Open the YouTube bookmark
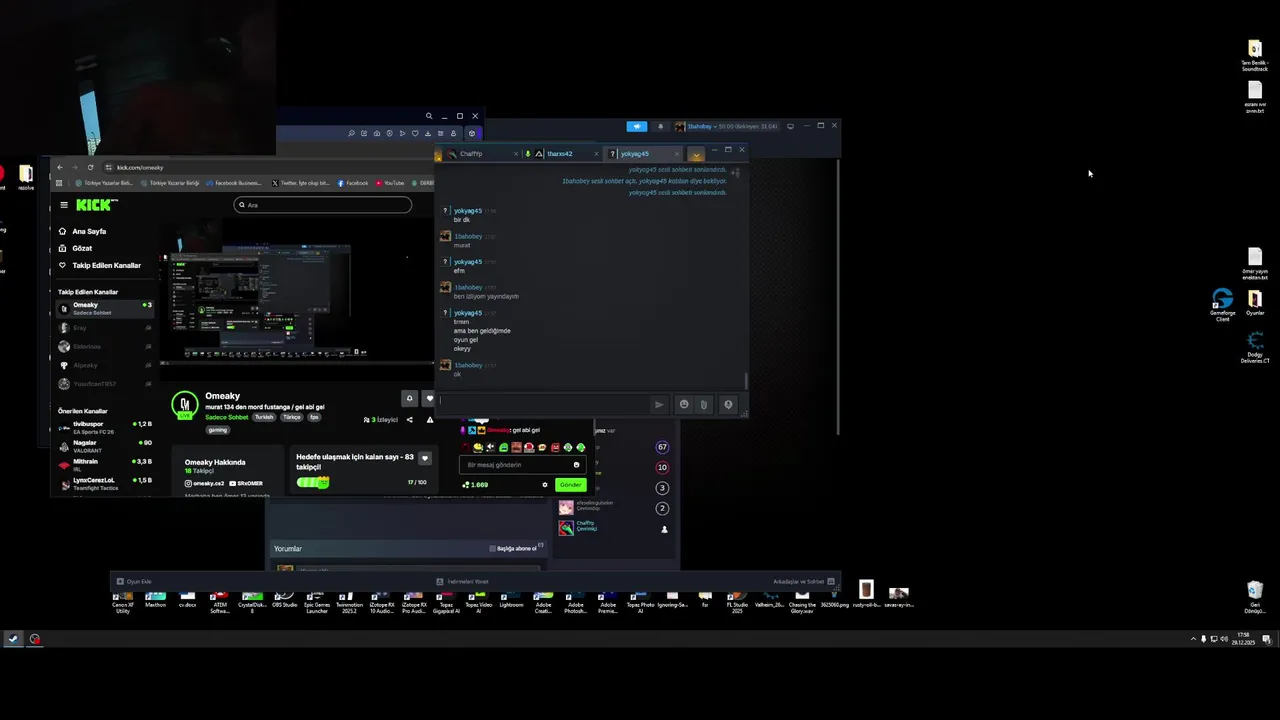 click(x=389, y=183)
